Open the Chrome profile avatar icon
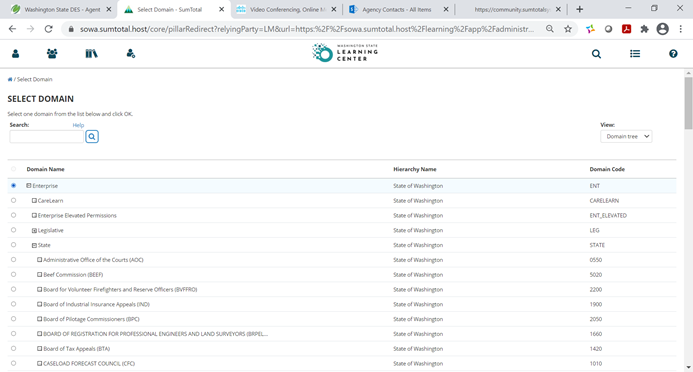Viewport: 693px width, 372px height. click(663, 29)
